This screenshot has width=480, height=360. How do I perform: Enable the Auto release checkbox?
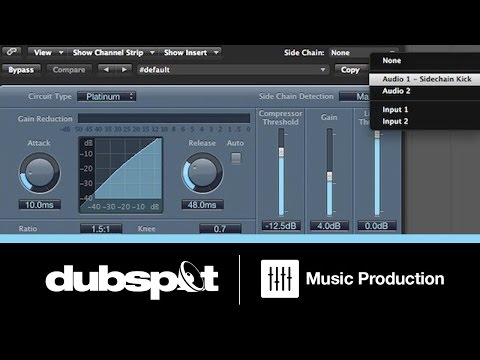click(x=236, y=158)
